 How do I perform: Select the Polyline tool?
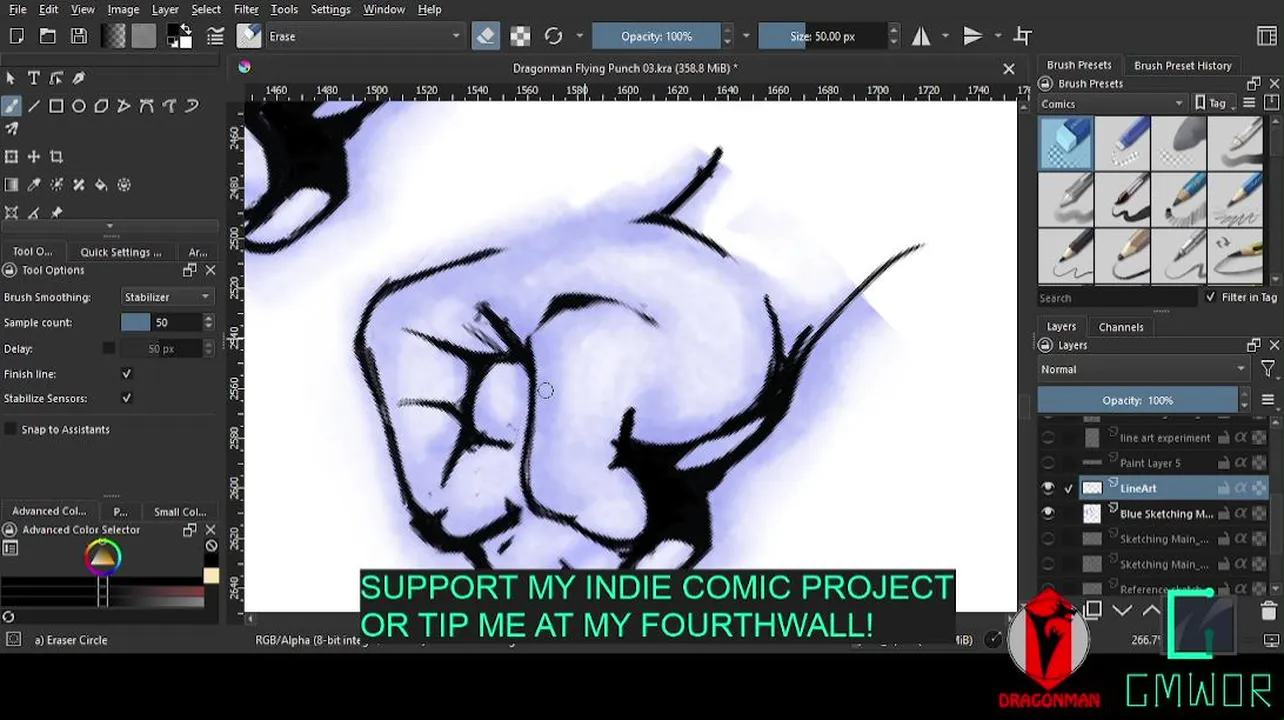124,105
